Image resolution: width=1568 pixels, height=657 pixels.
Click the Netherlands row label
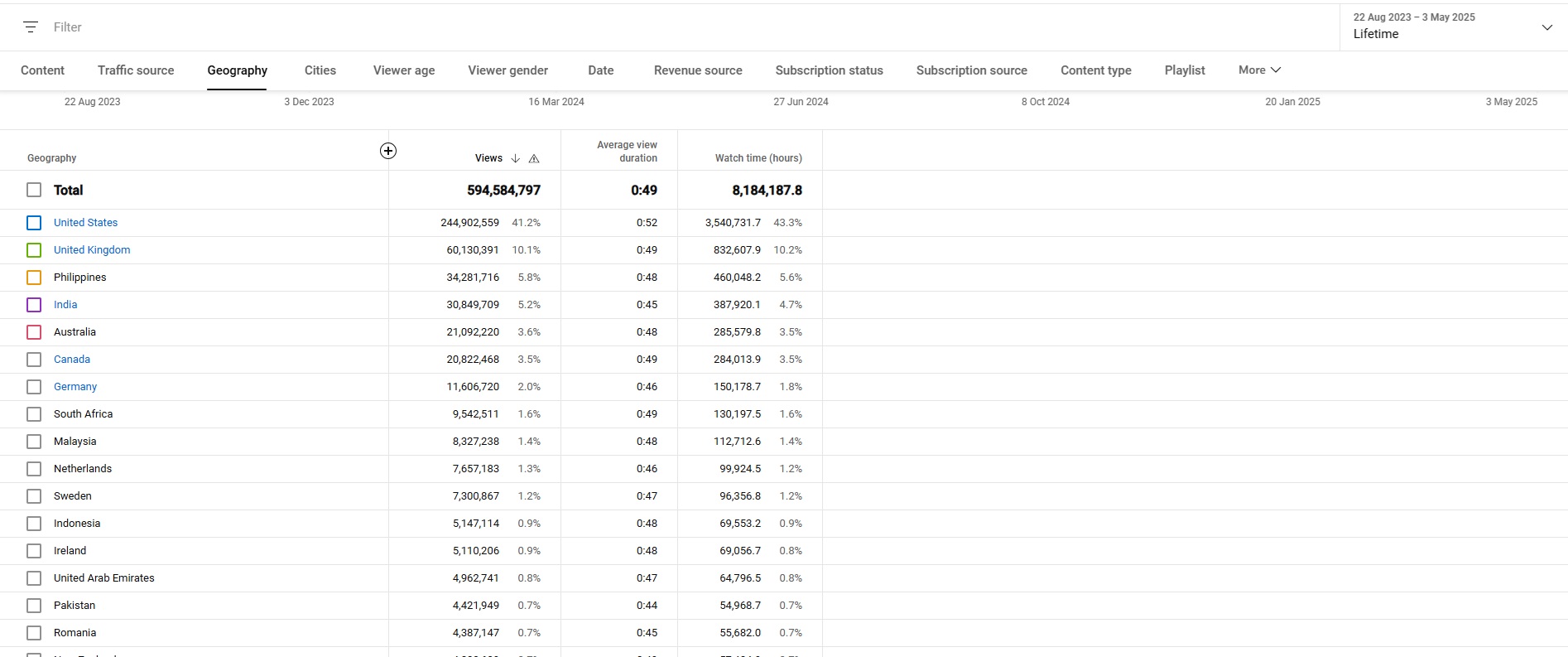pyautogui.click(x=83, y=469)
